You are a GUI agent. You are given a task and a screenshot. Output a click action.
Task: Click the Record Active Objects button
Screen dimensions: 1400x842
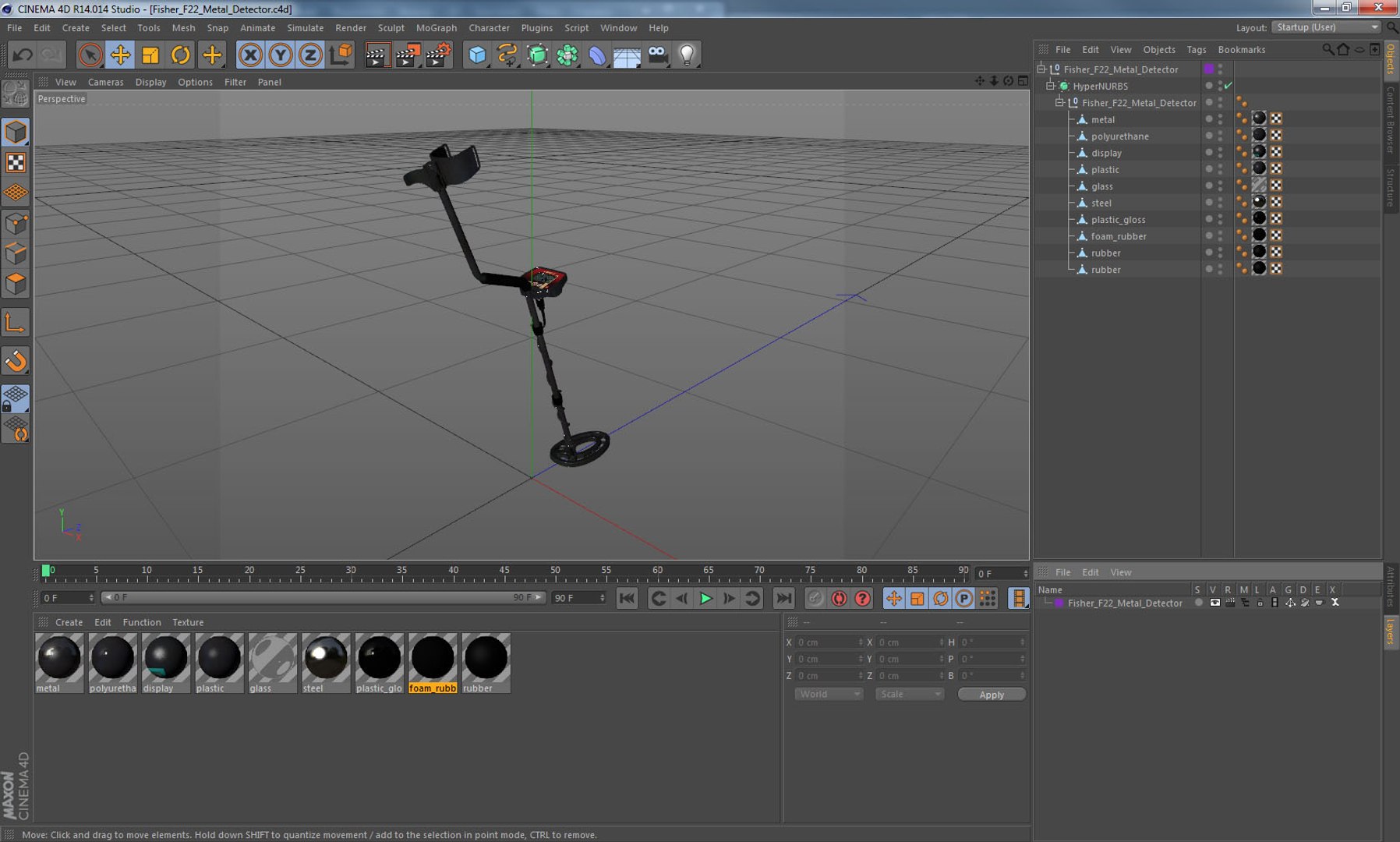pyautogui.click(x=815, y=598)
